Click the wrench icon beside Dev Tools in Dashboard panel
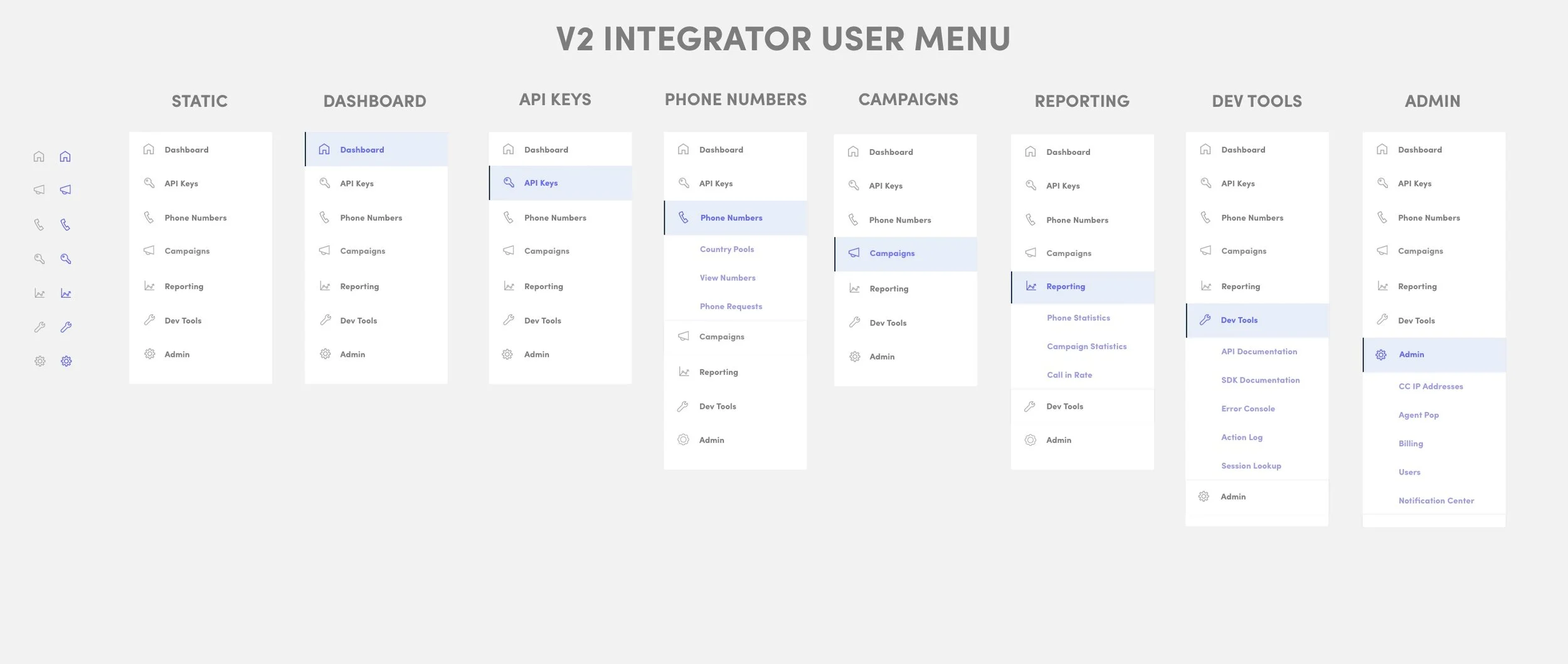Viewport: 1568px width, 664px height. (x=325, y=320)
